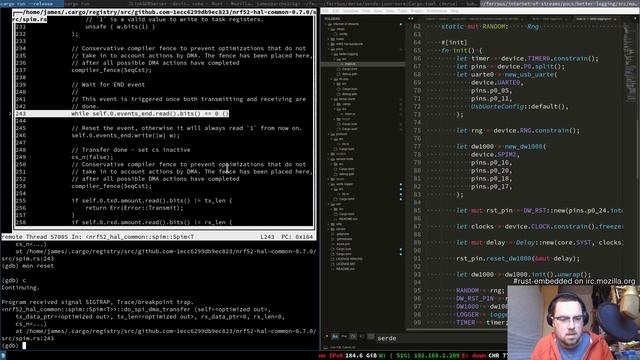This screenshot has width=640, height=360.
Task: Click PC: 0x164 in gdb status line
Action: (x=297, y=237)
